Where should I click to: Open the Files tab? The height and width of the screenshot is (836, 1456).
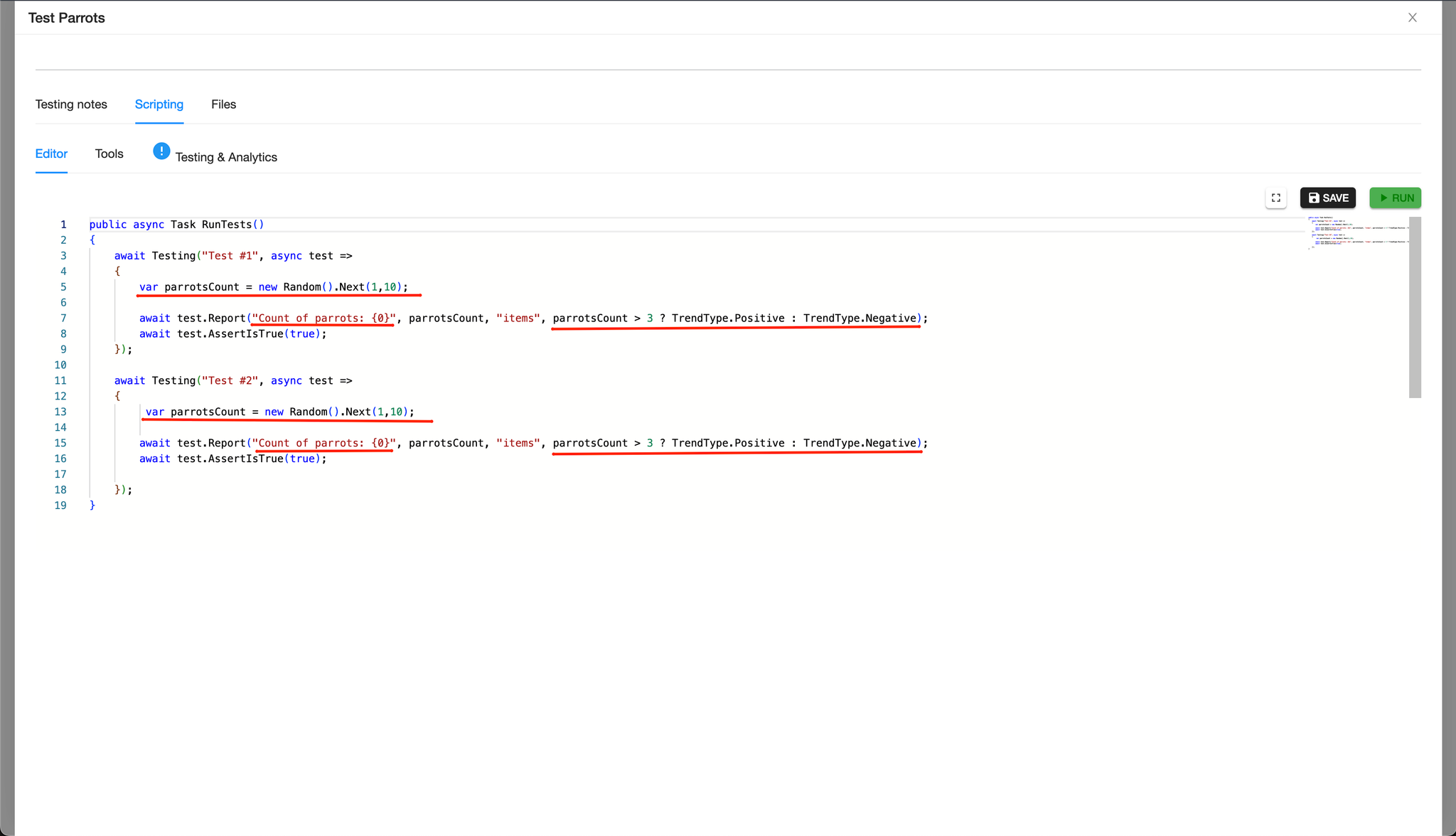(x=223, y=104)
